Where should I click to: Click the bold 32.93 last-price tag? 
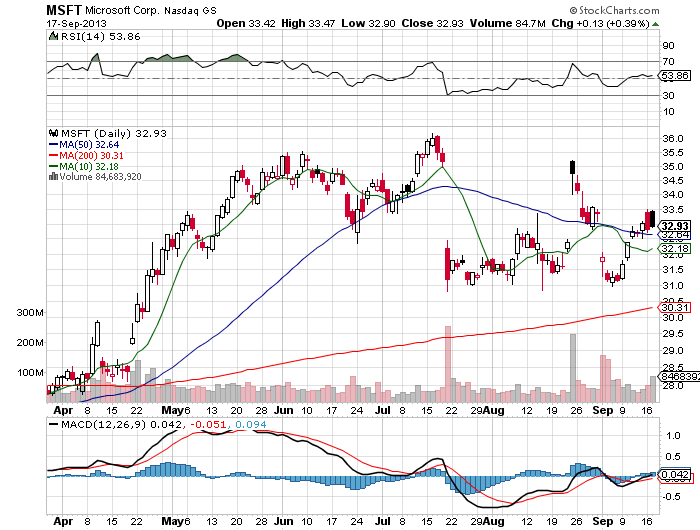[x=675, y=225]
